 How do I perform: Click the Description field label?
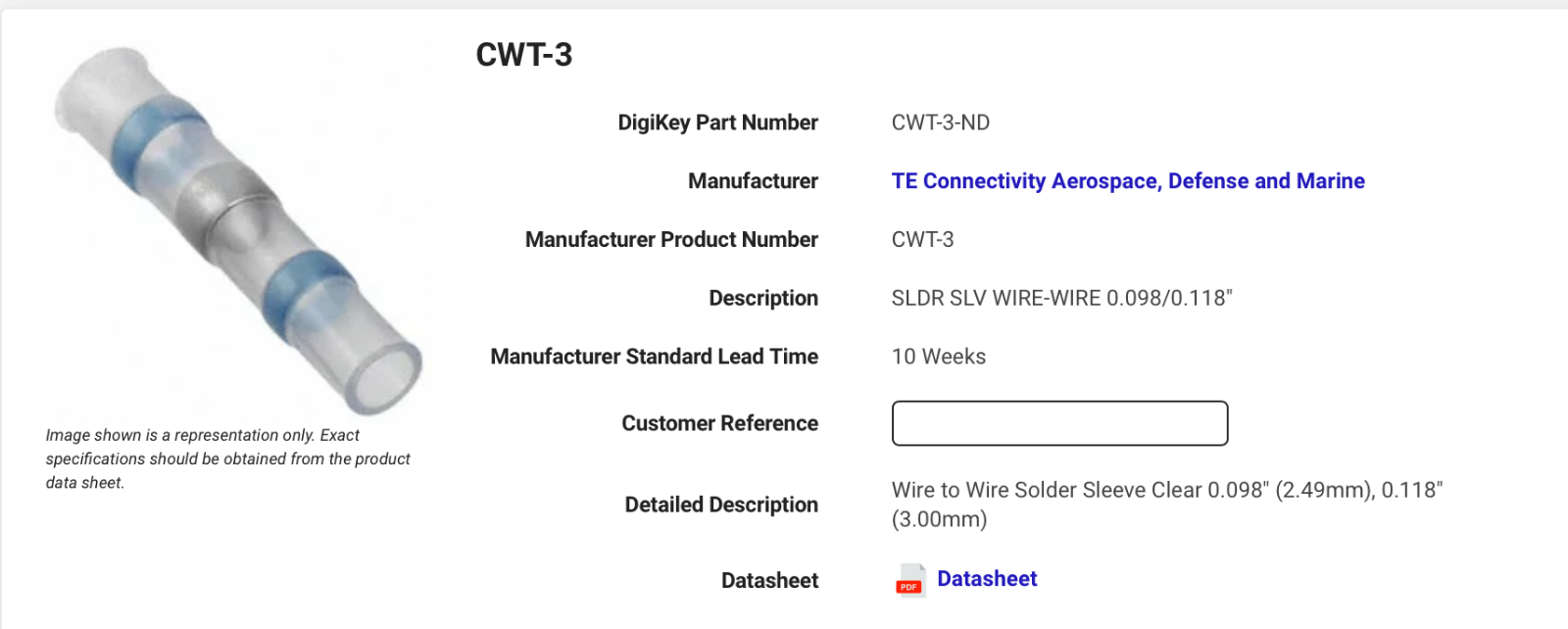[762, 298]
